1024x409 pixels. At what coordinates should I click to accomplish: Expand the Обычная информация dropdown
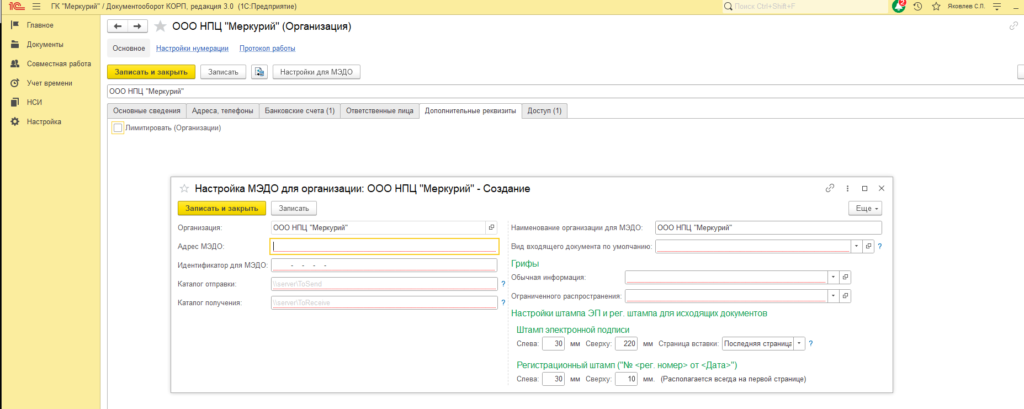(832, 277)
